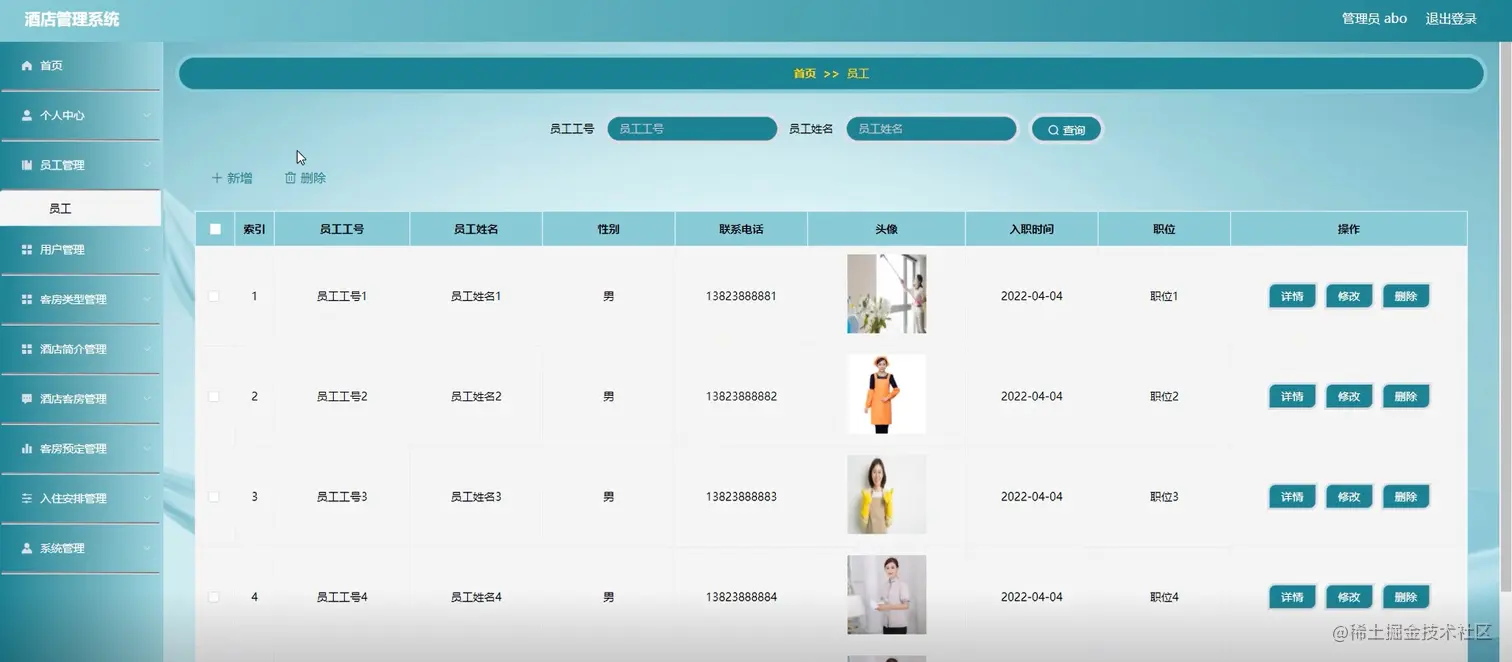This screenshot has width=1512, height=662.
Task: Click the person icon beside 个人中心
Action: click(x=27, y=116)
